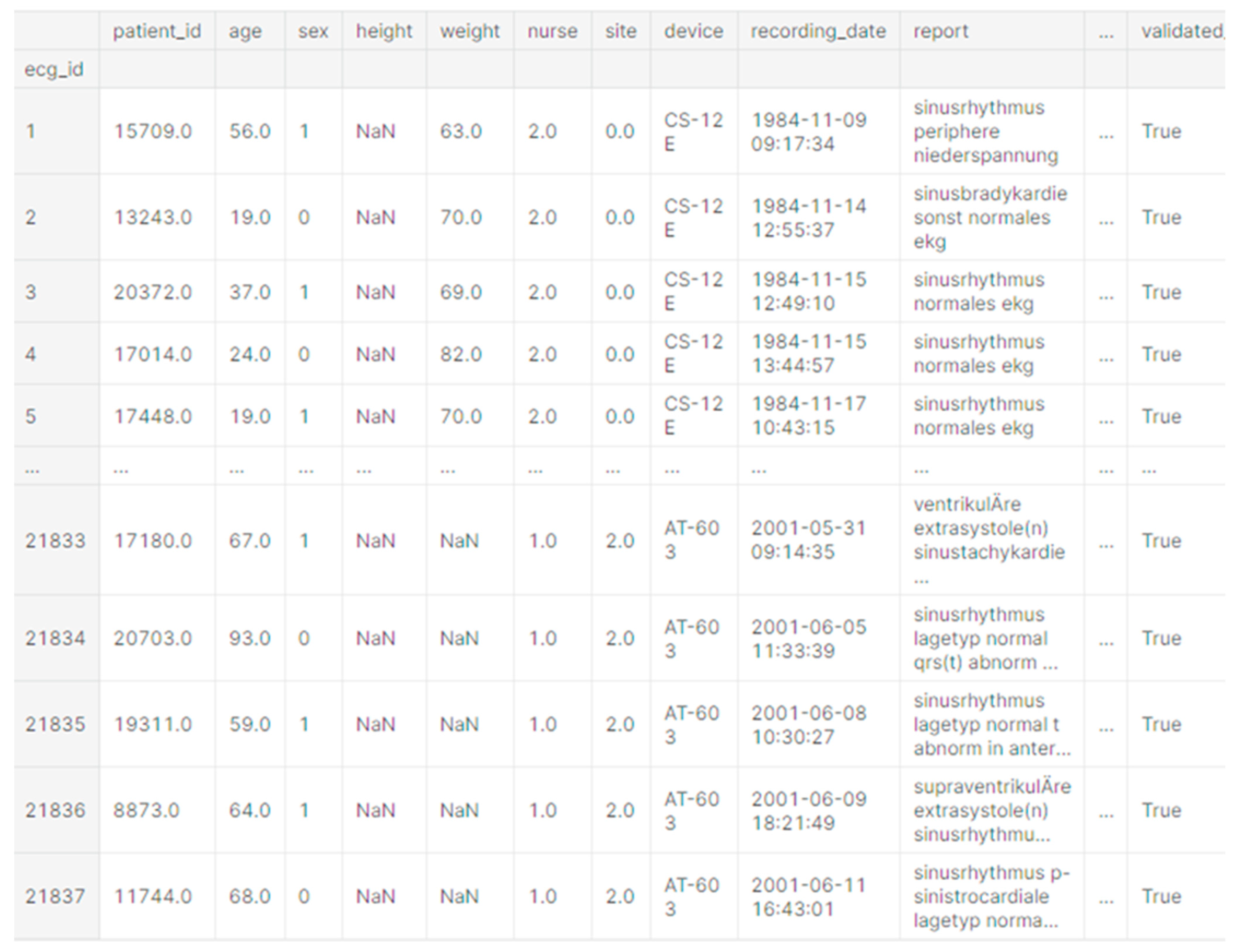The image size is (1242, 952).
Task: Click recording date 1984-11-14 12:55:37
Action: [x=809, y=218]
